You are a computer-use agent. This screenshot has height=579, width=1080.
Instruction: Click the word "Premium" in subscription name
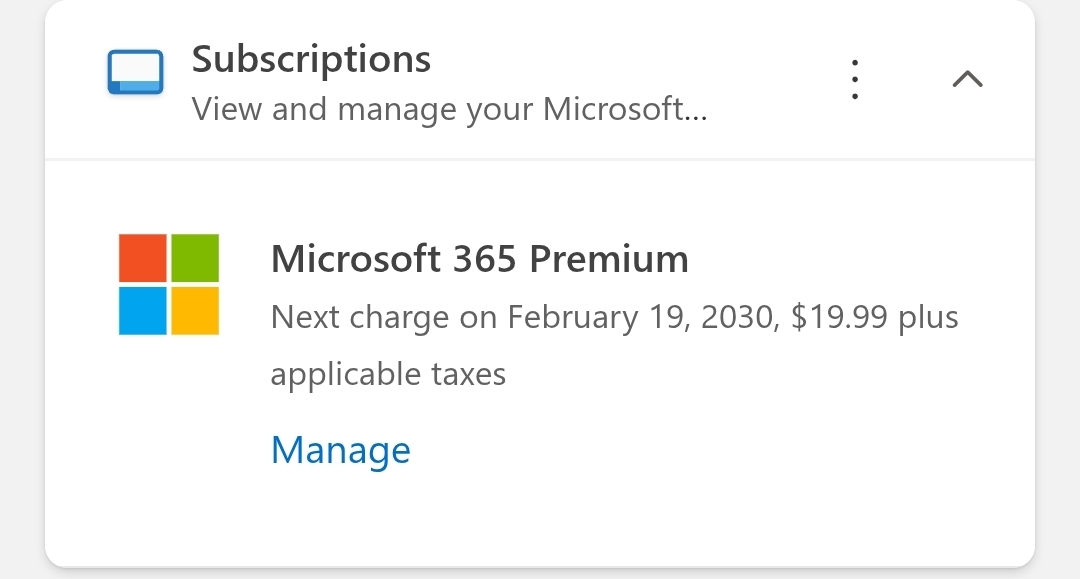pos(608,259)
